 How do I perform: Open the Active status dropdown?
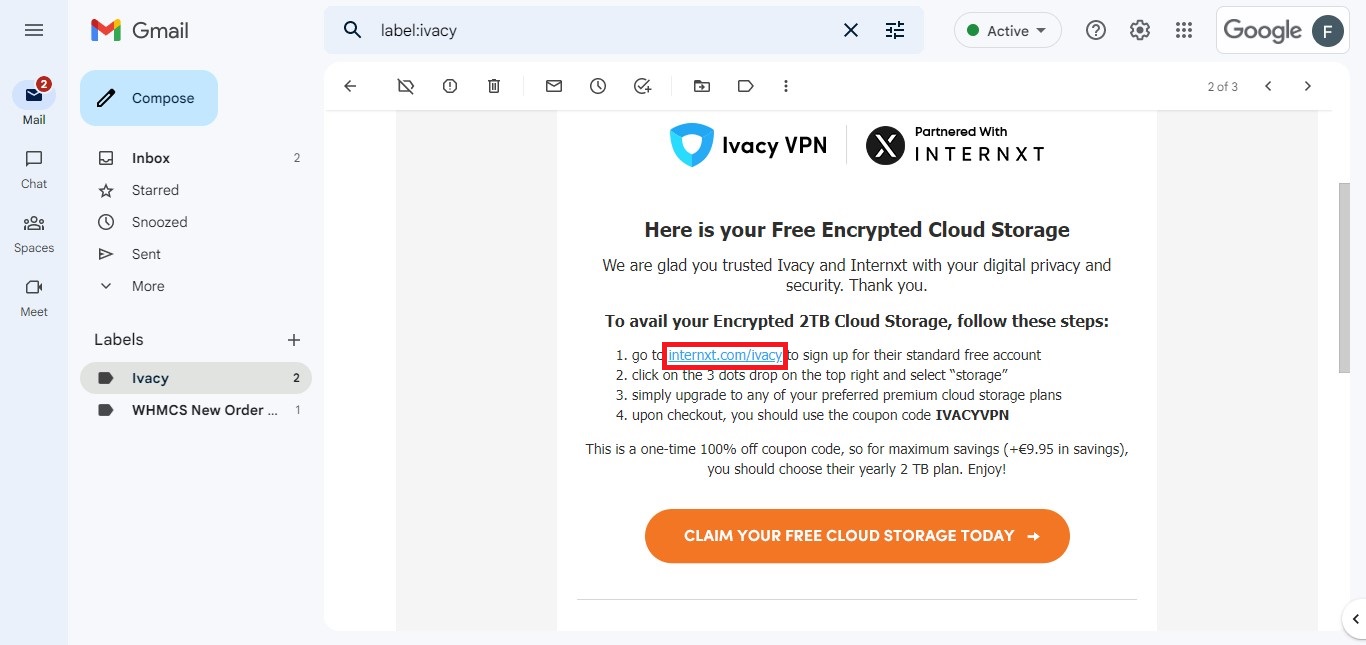pos(1007,31)
